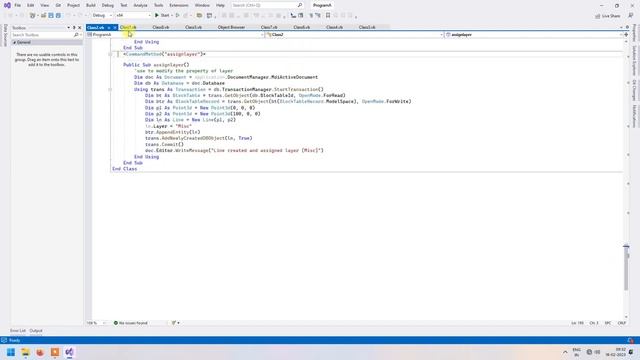Click the Start debugging button
The width and height of the screenshot is (640, 360).
[x=162, y=16]
